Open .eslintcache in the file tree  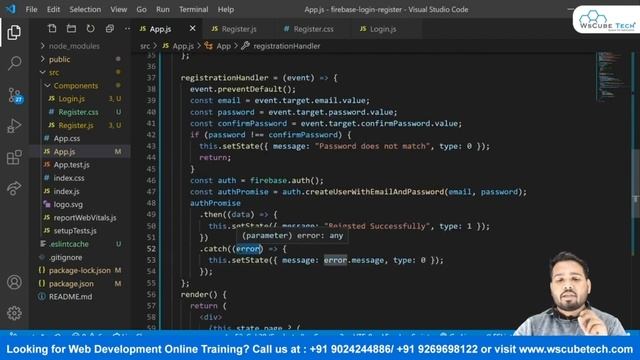tap(80, 244)
